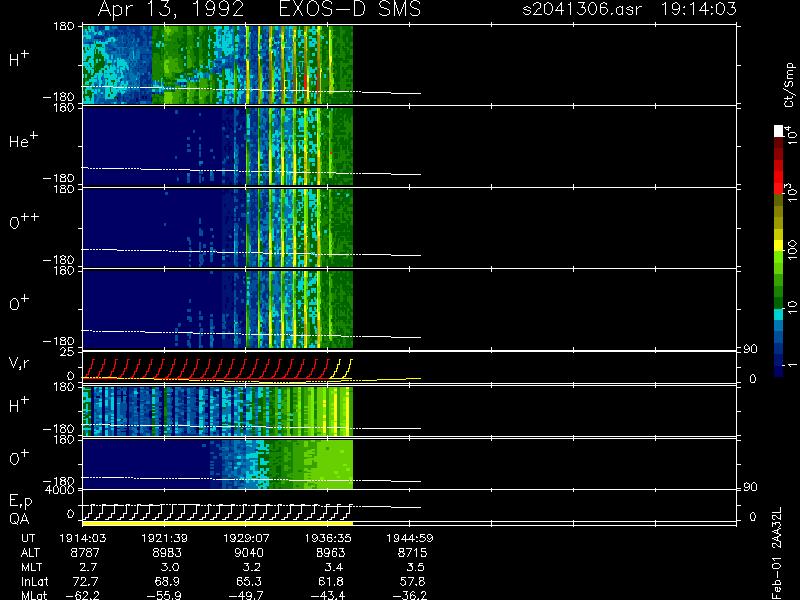
Task: Click the date 'Apr 13, 1992' in the title
Action: click(x=171, y=10)
